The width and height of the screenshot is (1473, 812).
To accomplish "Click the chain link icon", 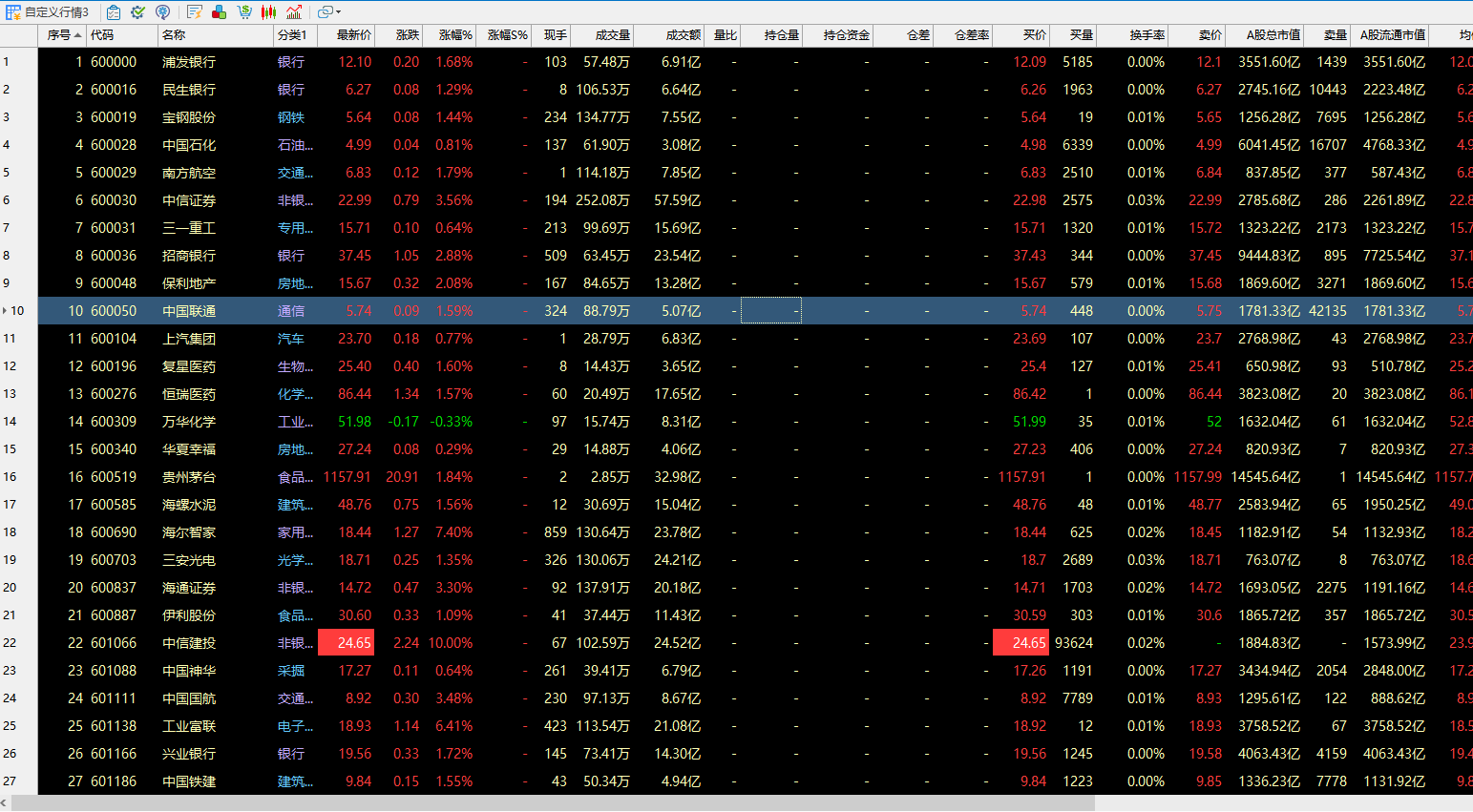I will click(325, 12).
